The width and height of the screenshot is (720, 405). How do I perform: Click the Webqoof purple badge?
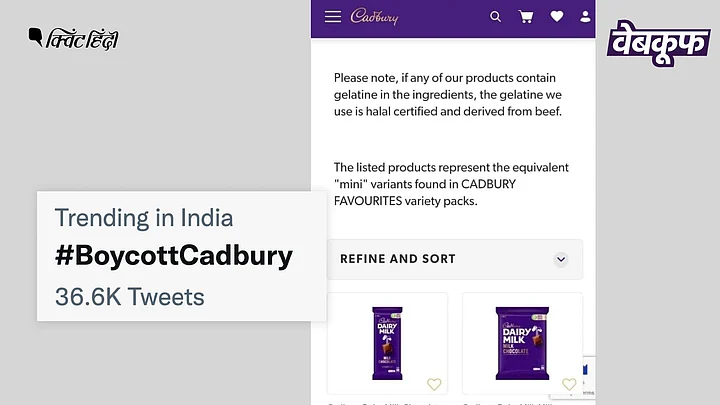pos(658,43)
